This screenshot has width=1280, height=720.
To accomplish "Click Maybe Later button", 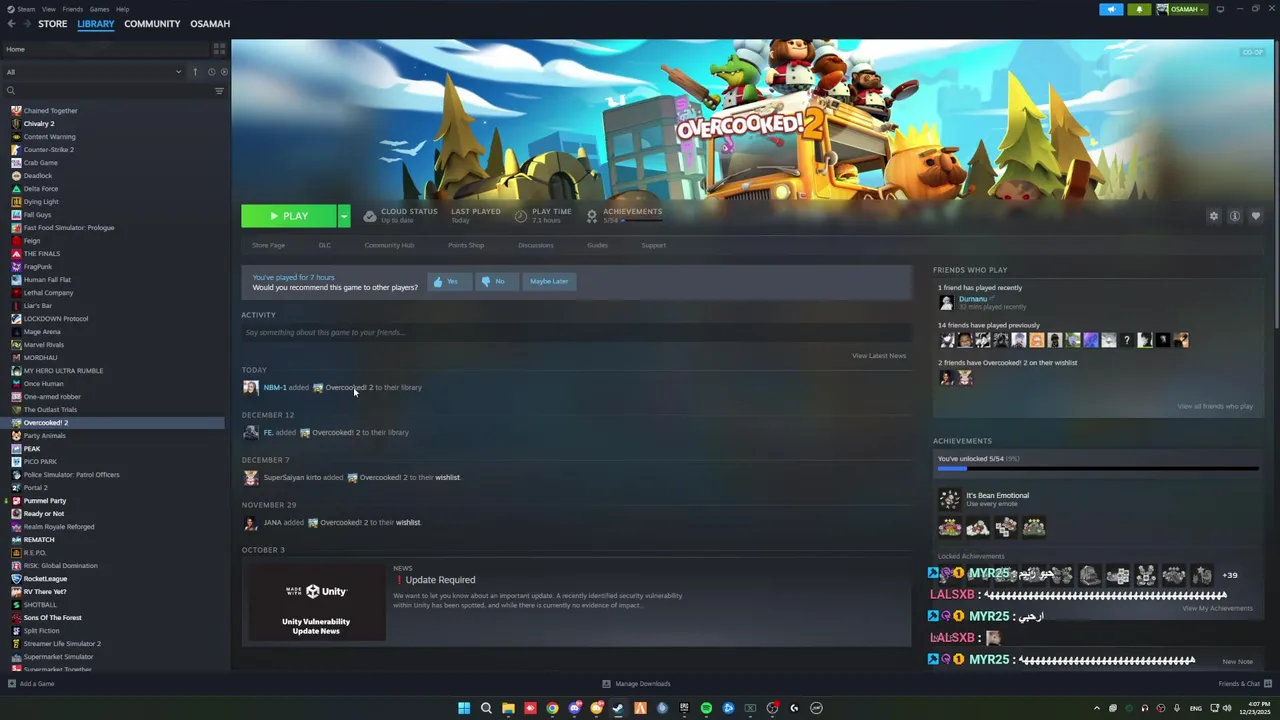I will click(549, 282).
